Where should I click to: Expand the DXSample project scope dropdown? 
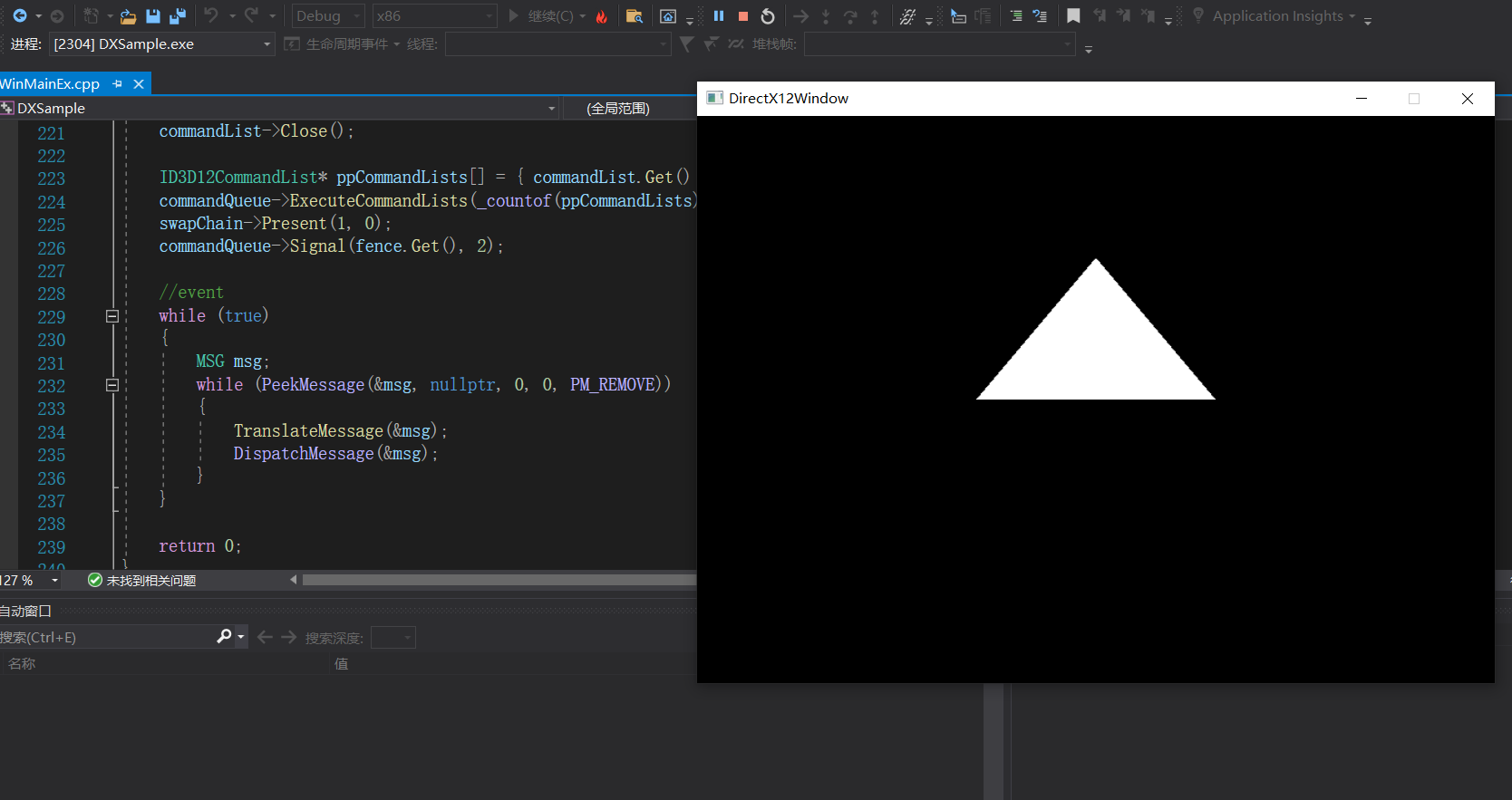[x=551, y=109]
